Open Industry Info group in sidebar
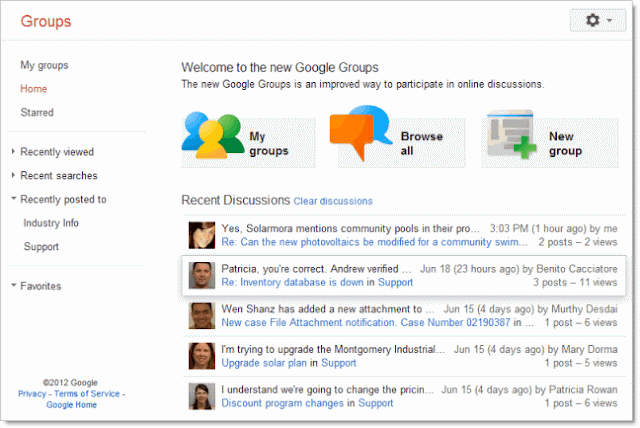This screenshot has height=428, width=640. coord(51,223)
